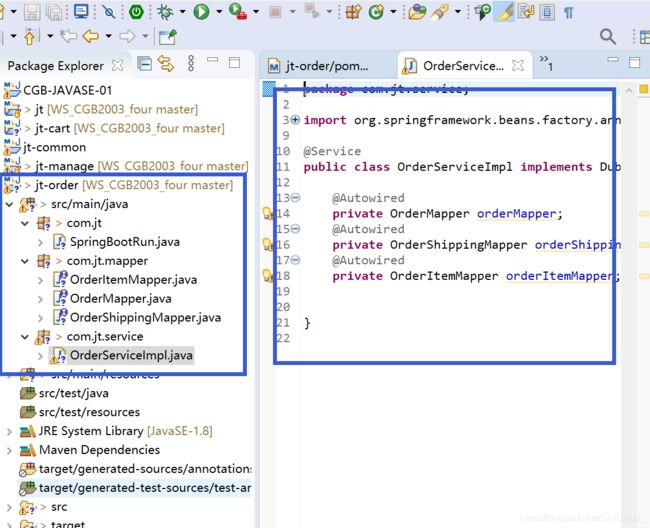Navigate Back with the yellow left arrow
Screen dimensions: 650x528
click(x=90, y=36)
